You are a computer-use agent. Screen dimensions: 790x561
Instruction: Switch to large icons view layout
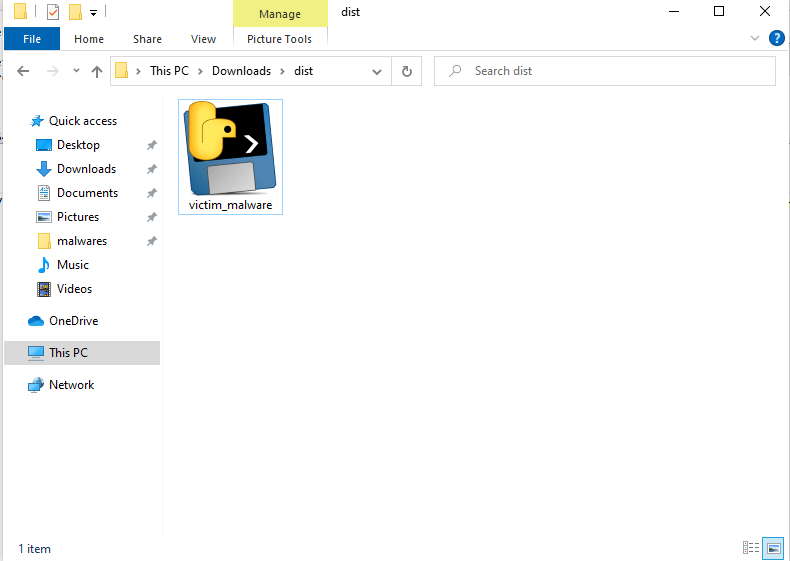click(773, 548)
